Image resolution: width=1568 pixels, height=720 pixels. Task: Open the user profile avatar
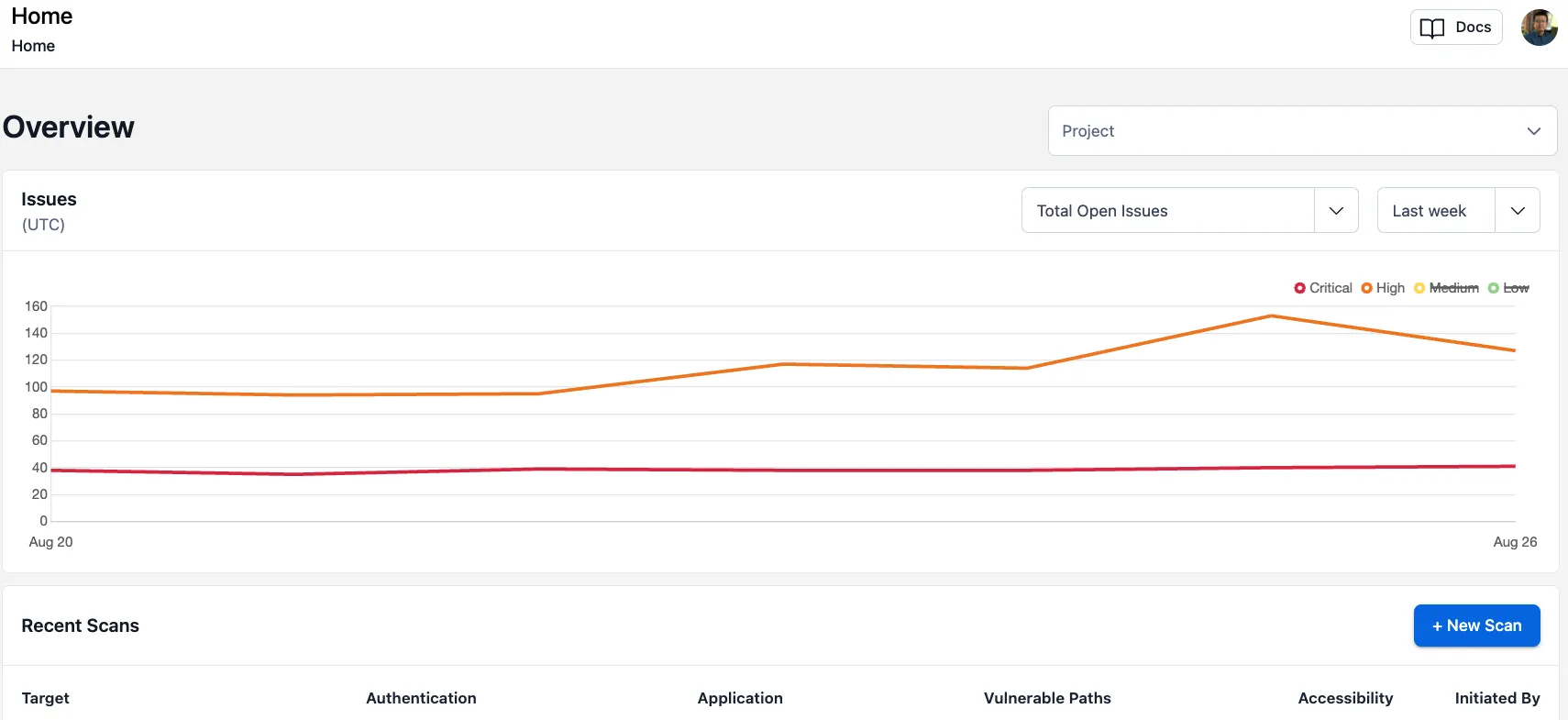1539,28
